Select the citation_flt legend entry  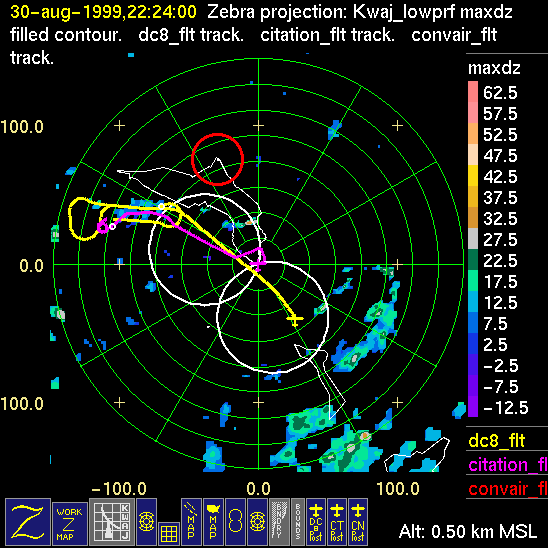[x=507, y=465]
